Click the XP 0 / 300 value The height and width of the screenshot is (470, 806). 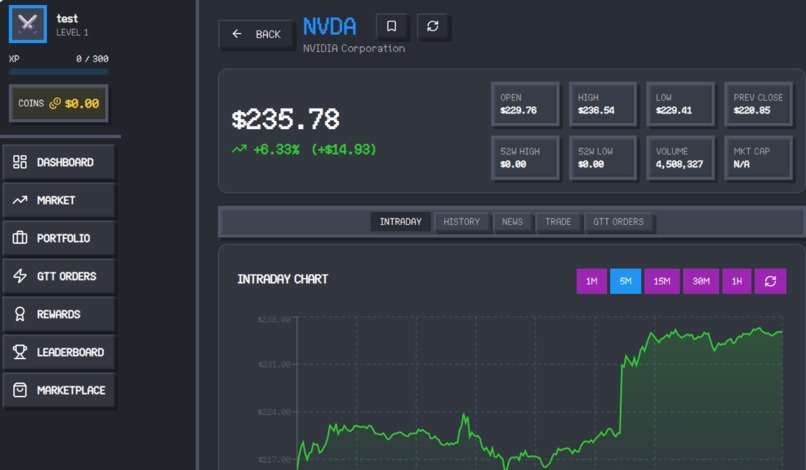coord(92,59)
